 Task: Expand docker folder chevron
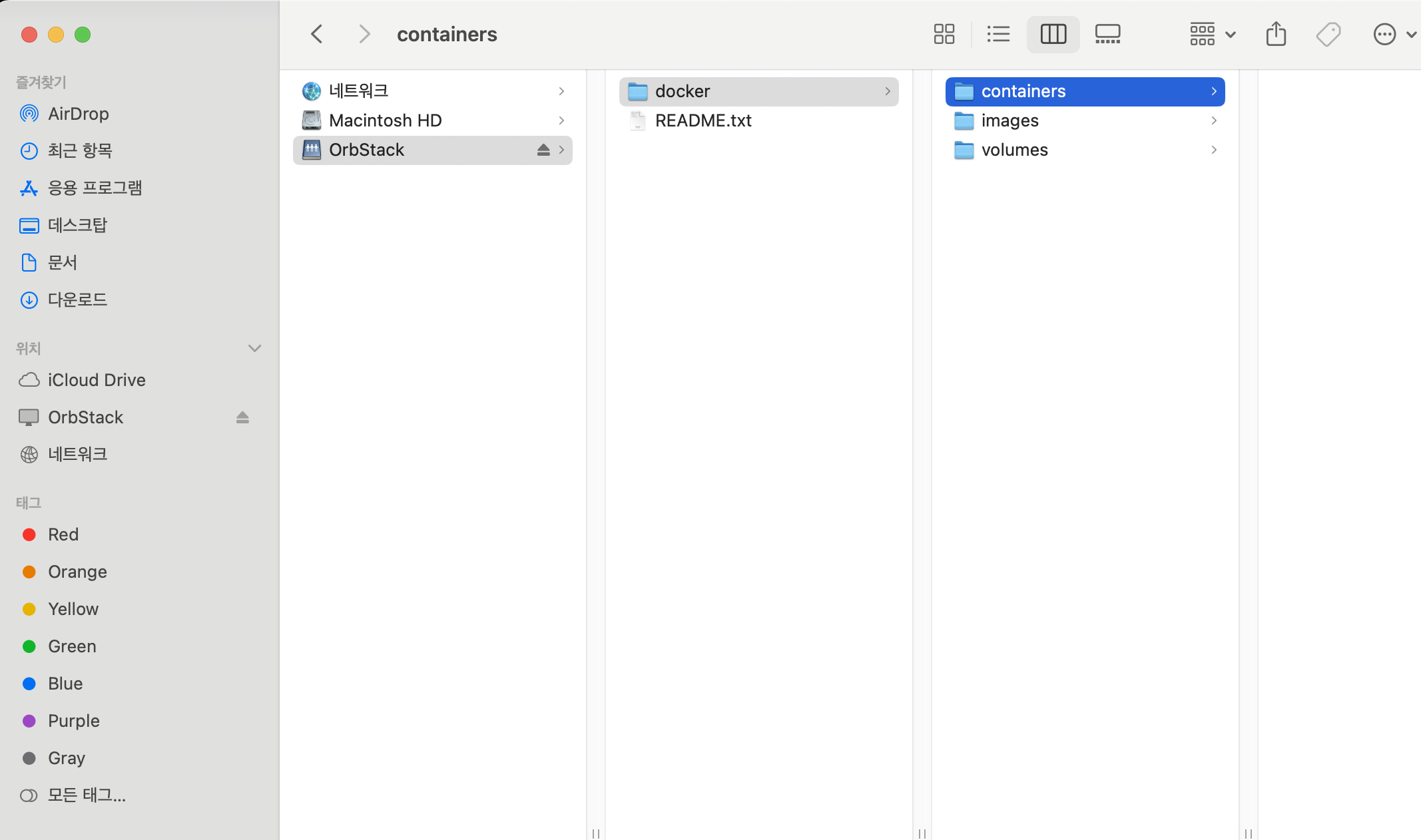click(888, 91)
